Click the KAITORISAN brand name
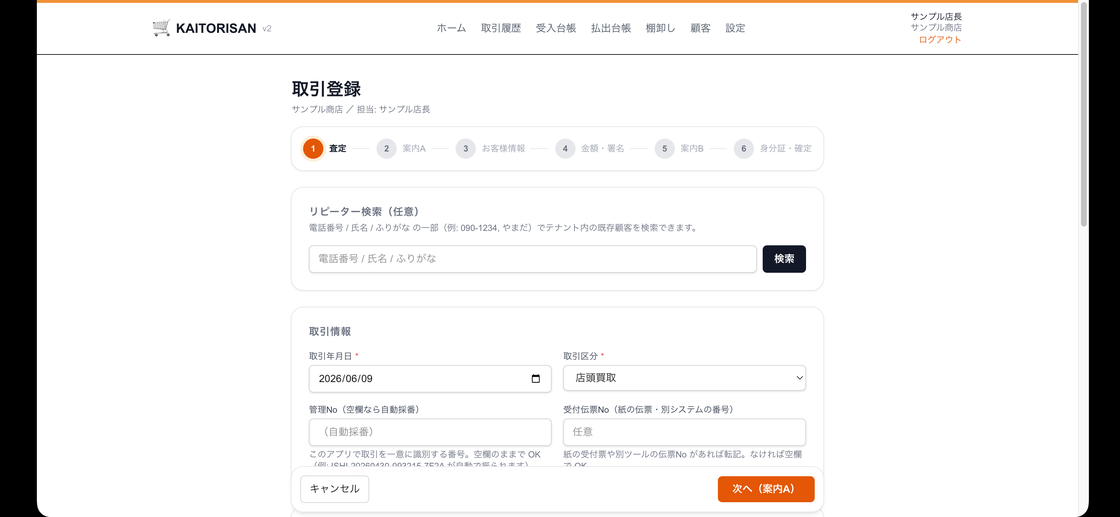Screen dimensions: 1120x517 216,29
